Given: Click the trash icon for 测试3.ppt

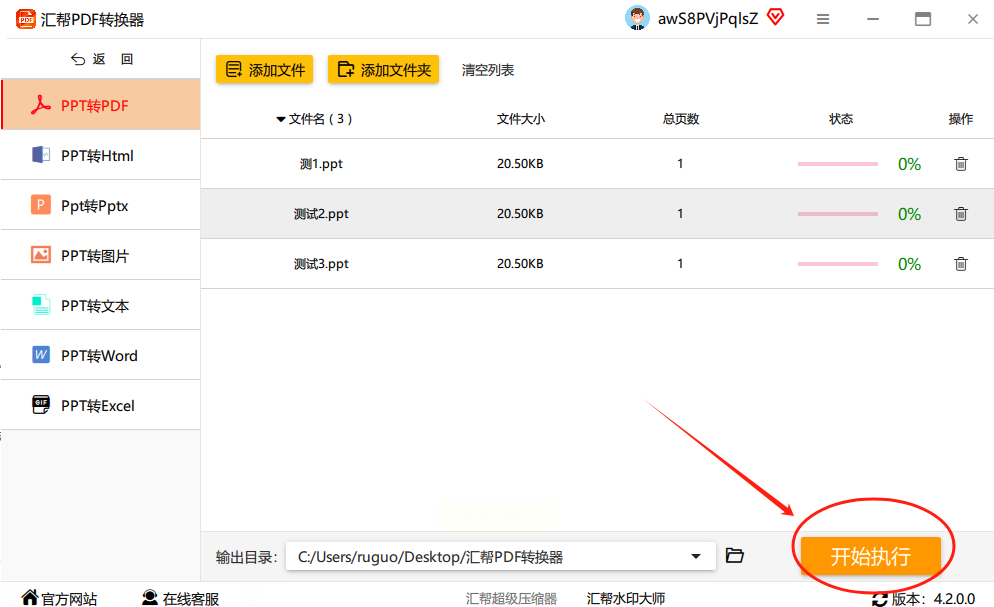Looking at the screenshot, I should point(960,264).
